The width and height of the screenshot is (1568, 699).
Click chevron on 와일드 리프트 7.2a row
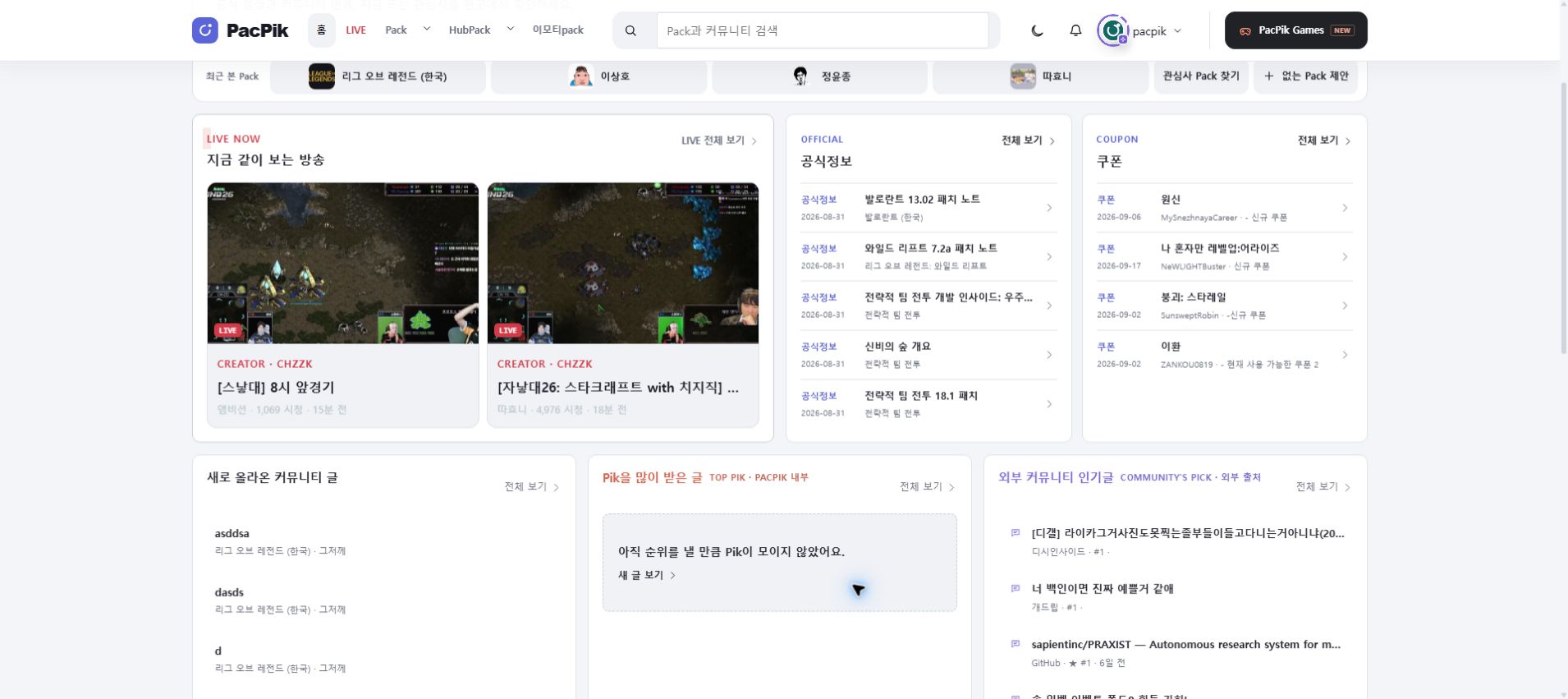pyautogui.click(x=1049, y=257)
